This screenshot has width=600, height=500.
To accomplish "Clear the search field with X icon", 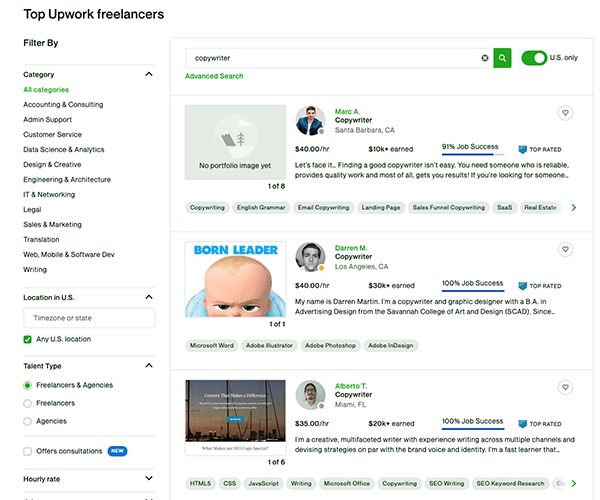I will [485, 58].
